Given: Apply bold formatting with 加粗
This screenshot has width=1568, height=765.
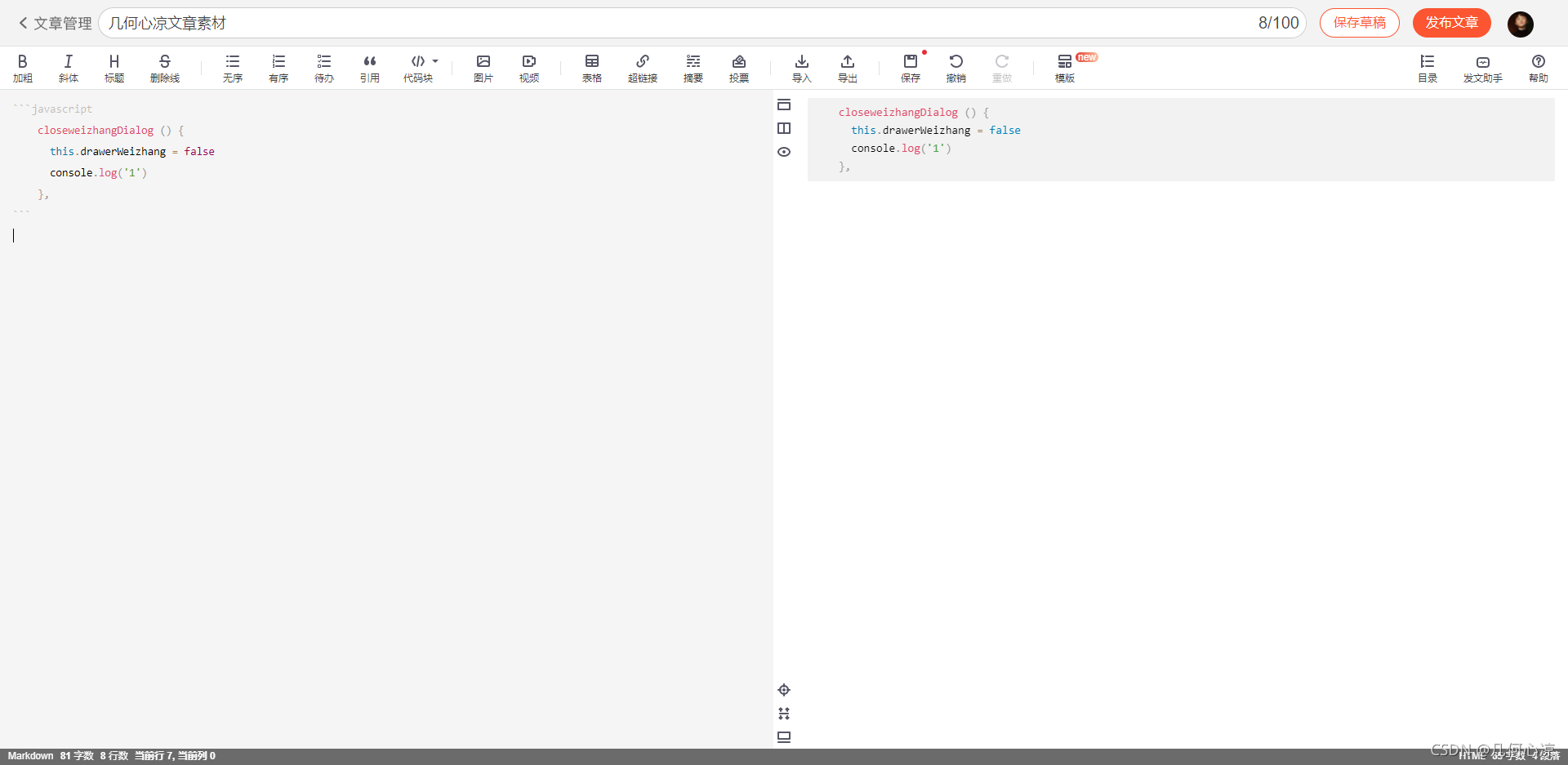Looking at the screenshot, I should coord(23,68).
